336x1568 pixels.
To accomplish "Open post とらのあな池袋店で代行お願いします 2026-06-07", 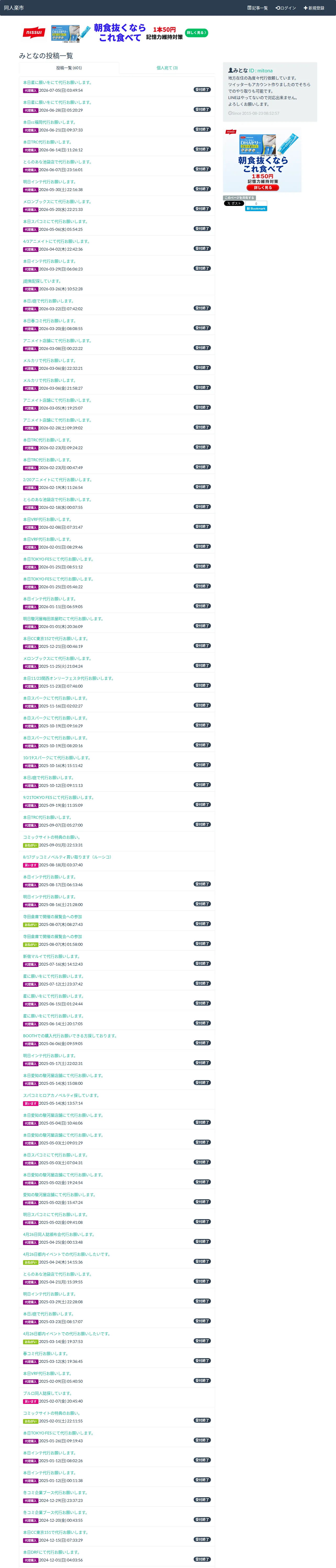I will pos(57,162).
